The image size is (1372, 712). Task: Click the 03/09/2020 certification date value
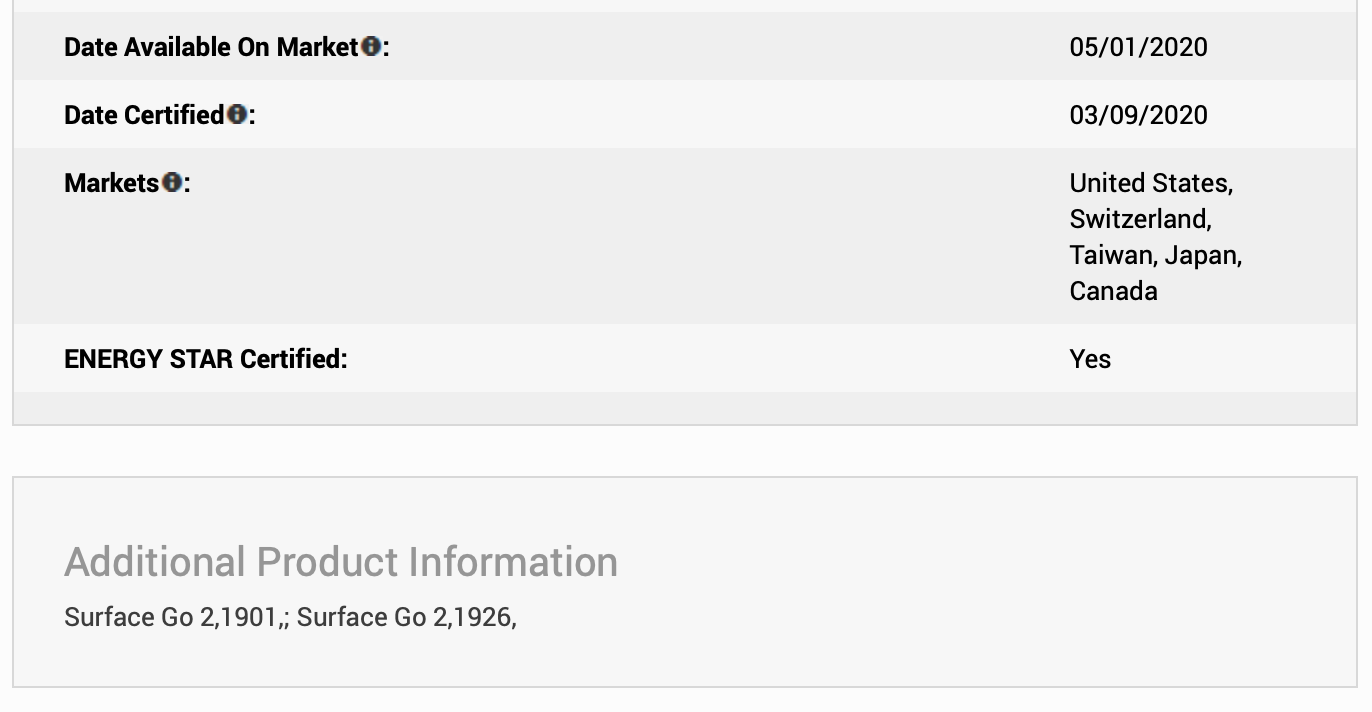(x=1138, y=115)
